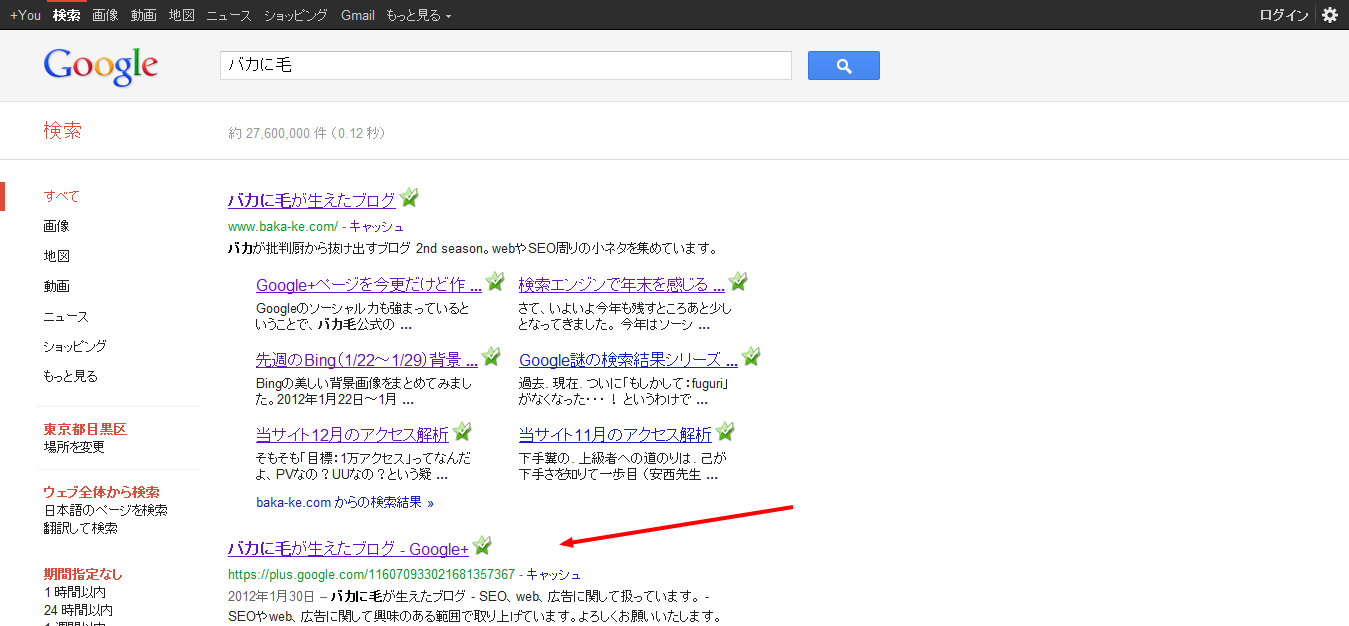Image resolution: width=1349 pixels, height=626 pixels.
Task: Click star icon beside 先週のBing result
Action: point(491,357)
